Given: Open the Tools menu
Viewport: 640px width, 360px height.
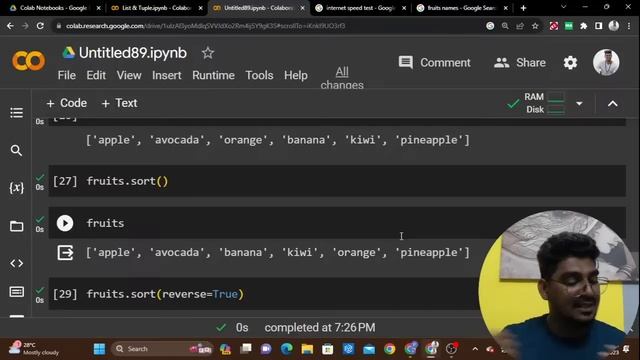Looking at the screenshot, I should (259, 76).
